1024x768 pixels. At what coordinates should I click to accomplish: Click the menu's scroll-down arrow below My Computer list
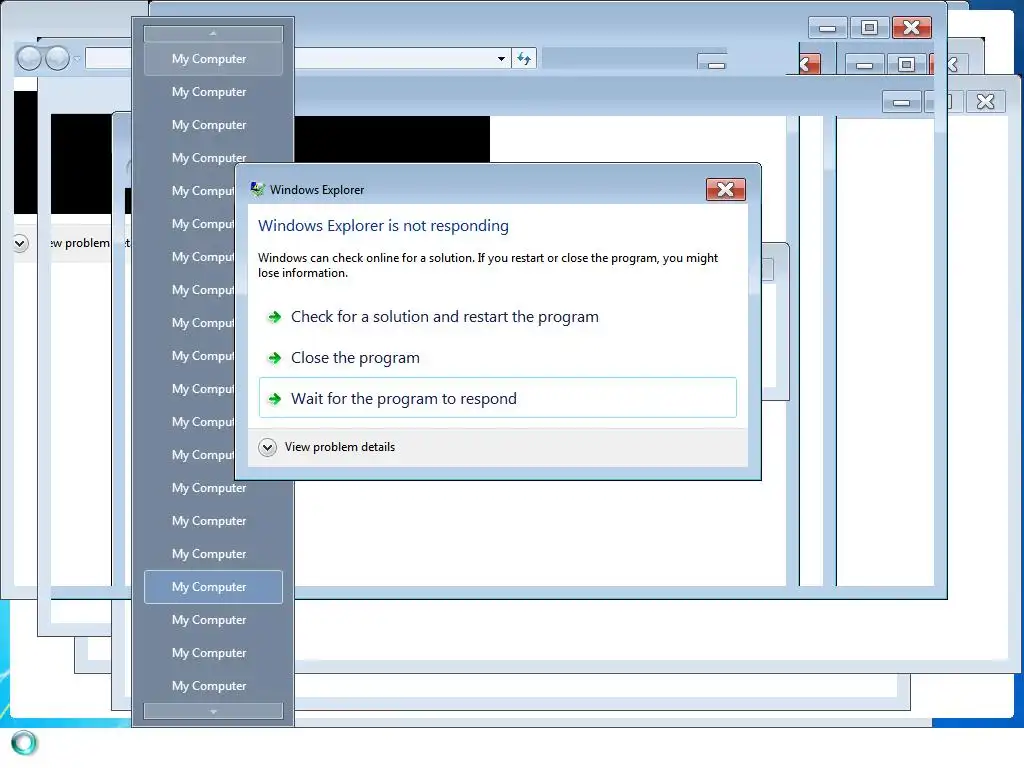click(213, 711)
